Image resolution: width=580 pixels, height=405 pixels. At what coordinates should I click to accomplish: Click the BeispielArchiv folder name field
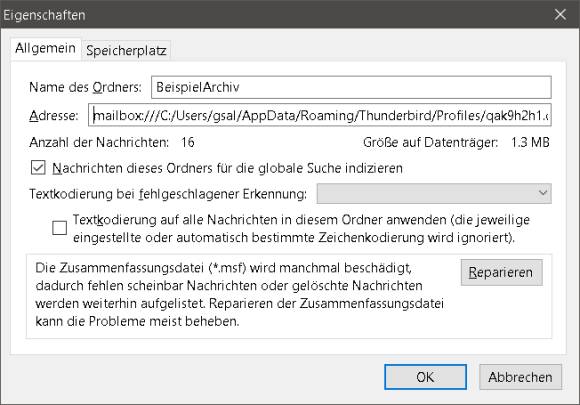tap(351, 87)
